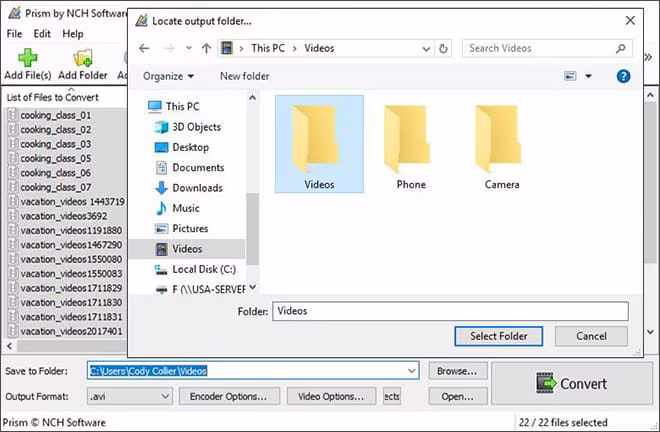Screen dimensions: 660x432
Task: Open the Help menu
Action: (73, 34)
